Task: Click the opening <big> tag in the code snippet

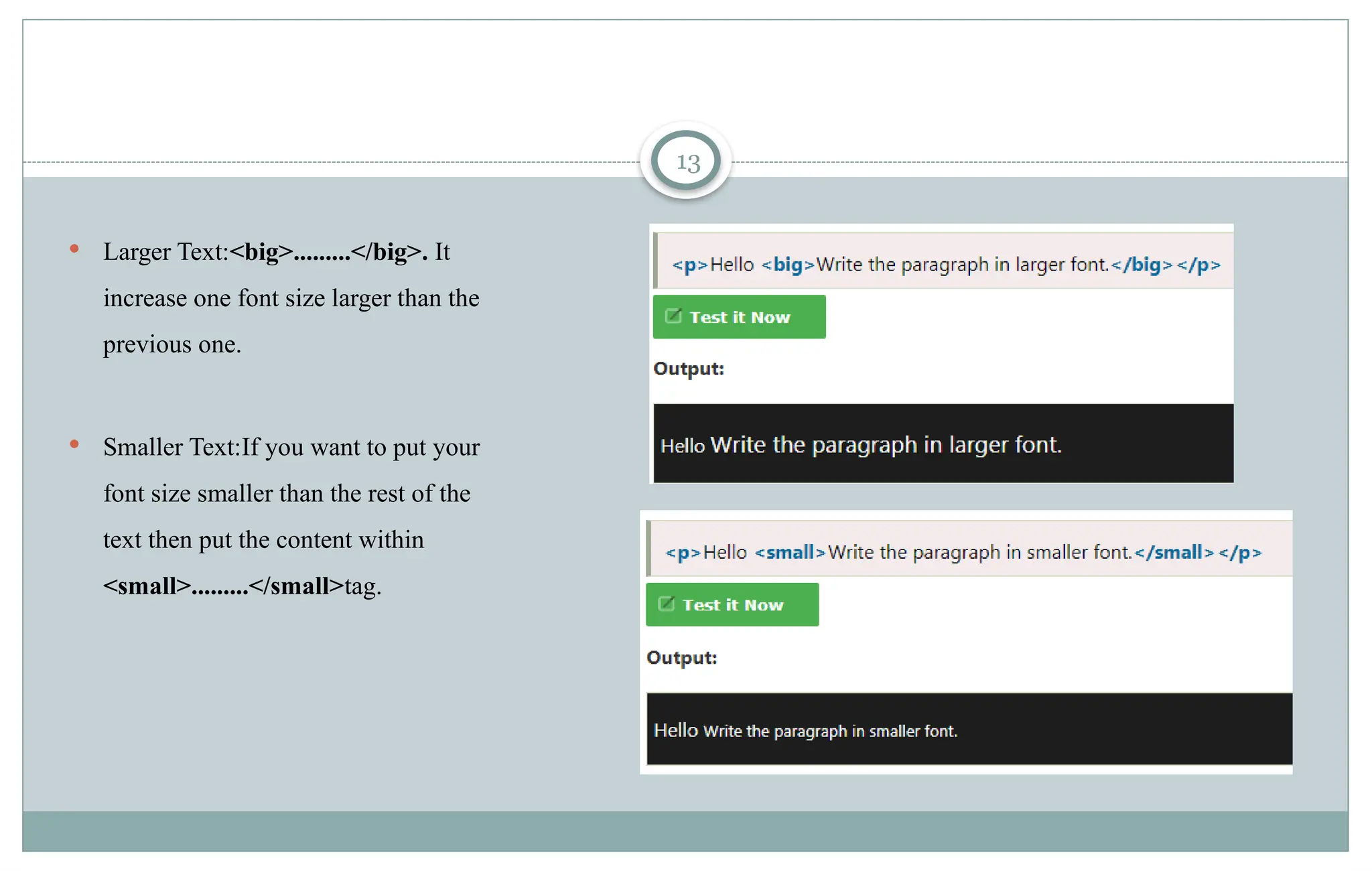Action: click(x=787, y=265)
